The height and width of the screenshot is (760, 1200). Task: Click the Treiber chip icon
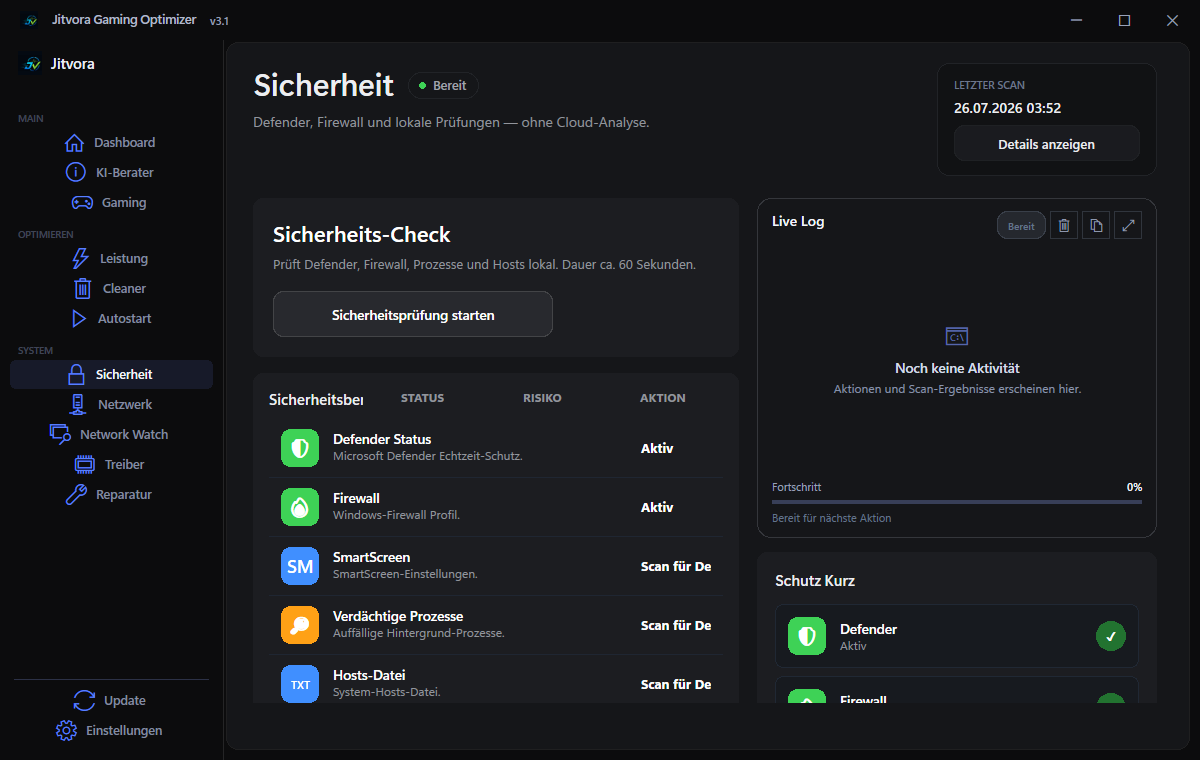[85, 464]
